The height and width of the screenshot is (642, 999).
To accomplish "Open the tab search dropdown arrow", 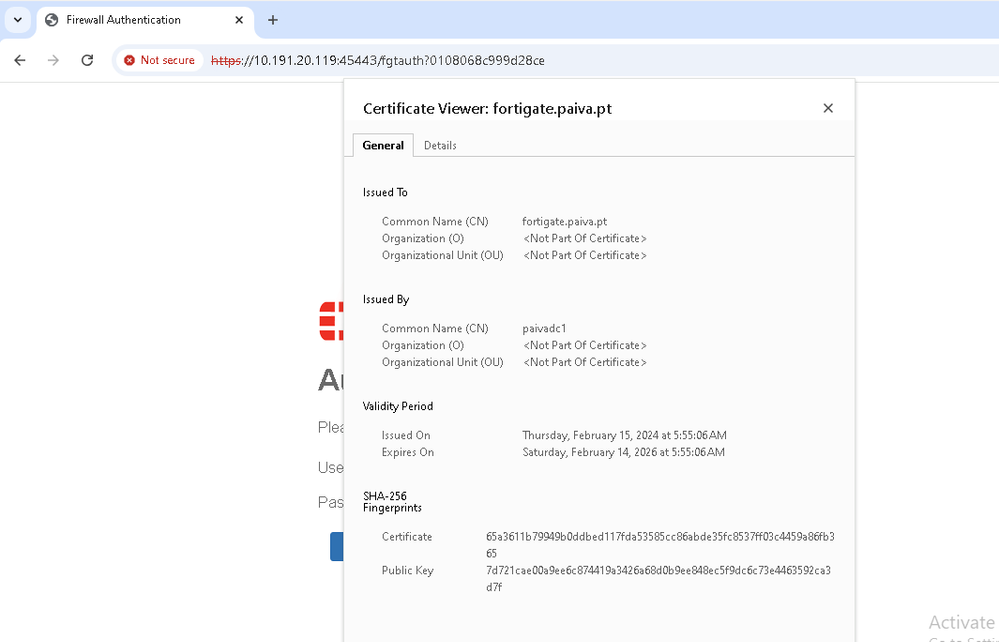I will click(x=18, y=20).
